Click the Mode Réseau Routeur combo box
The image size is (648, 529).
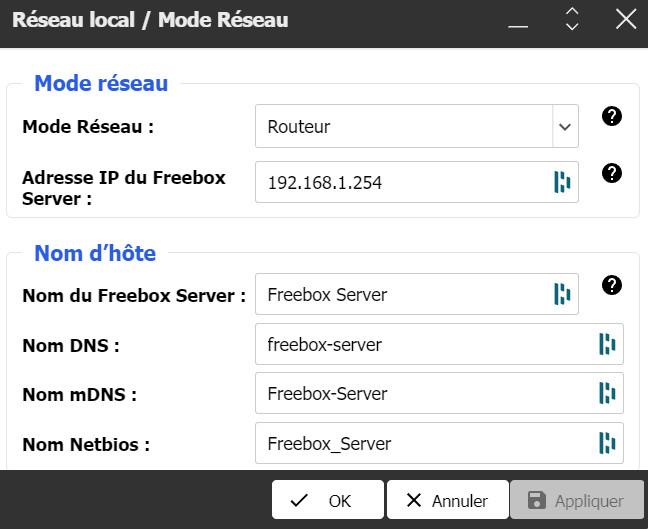point(417,126)
